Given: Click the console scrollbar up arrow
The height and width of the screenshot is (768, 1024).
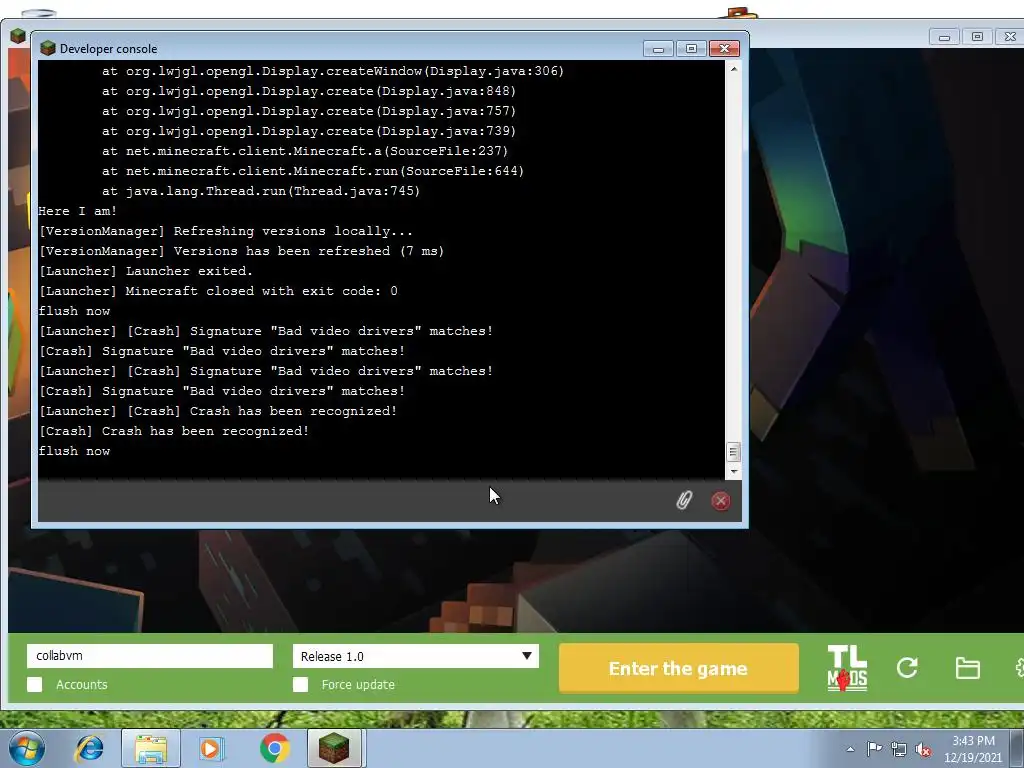Looking at the screenshot, I should coord(733,69).
